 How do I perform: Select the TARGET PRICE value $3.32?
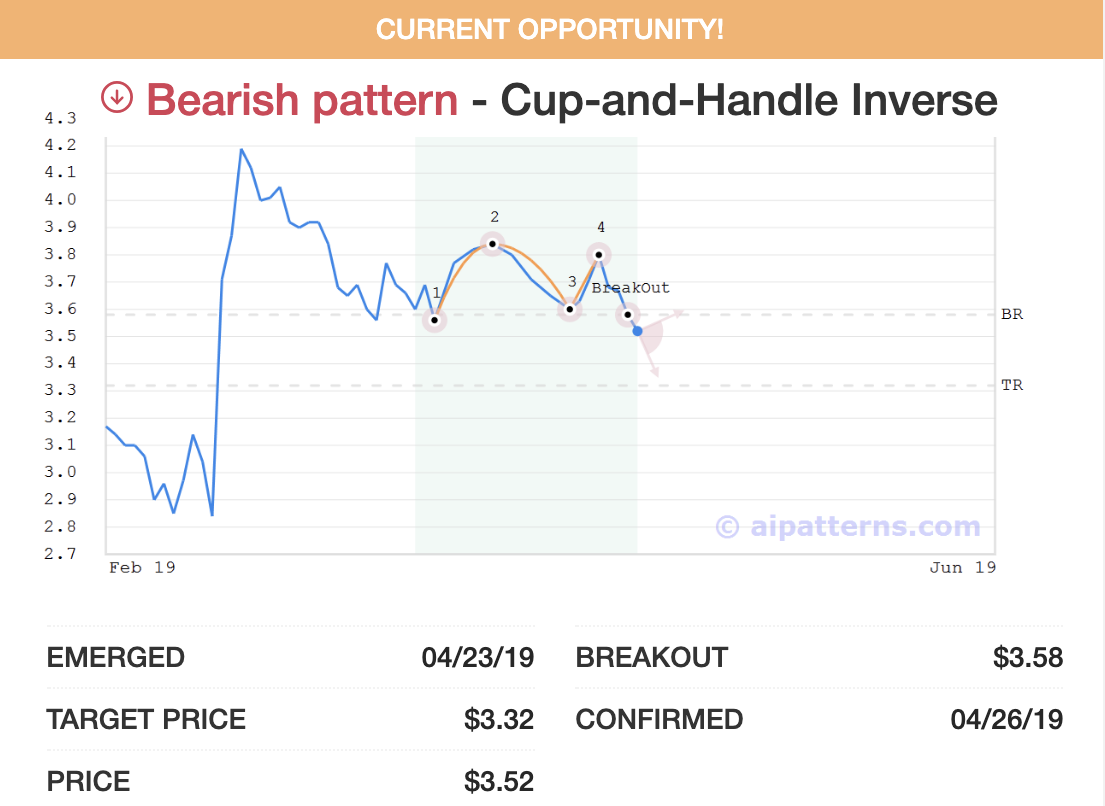[498, 719]
